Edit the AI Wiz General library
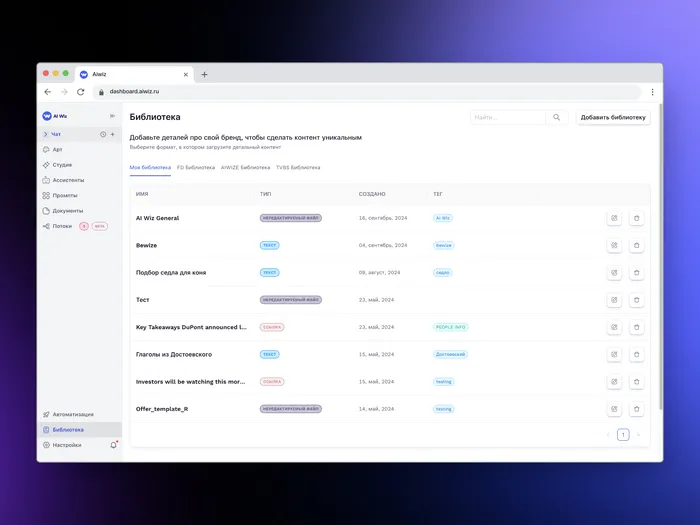Screen dimensions: 700x525 614,217
